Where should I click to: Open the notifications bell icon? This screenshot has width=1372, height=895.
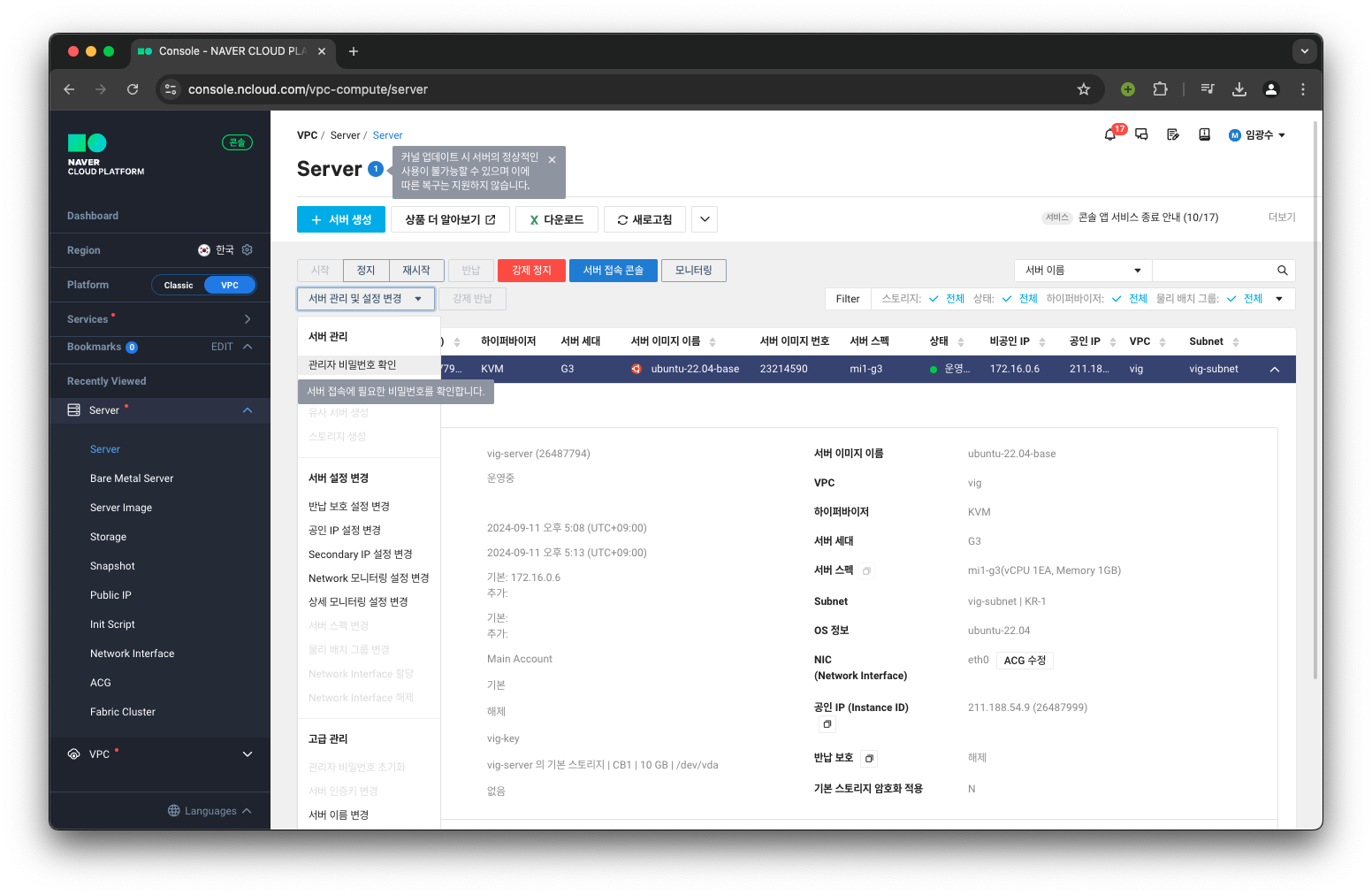tap(1109, 134)
